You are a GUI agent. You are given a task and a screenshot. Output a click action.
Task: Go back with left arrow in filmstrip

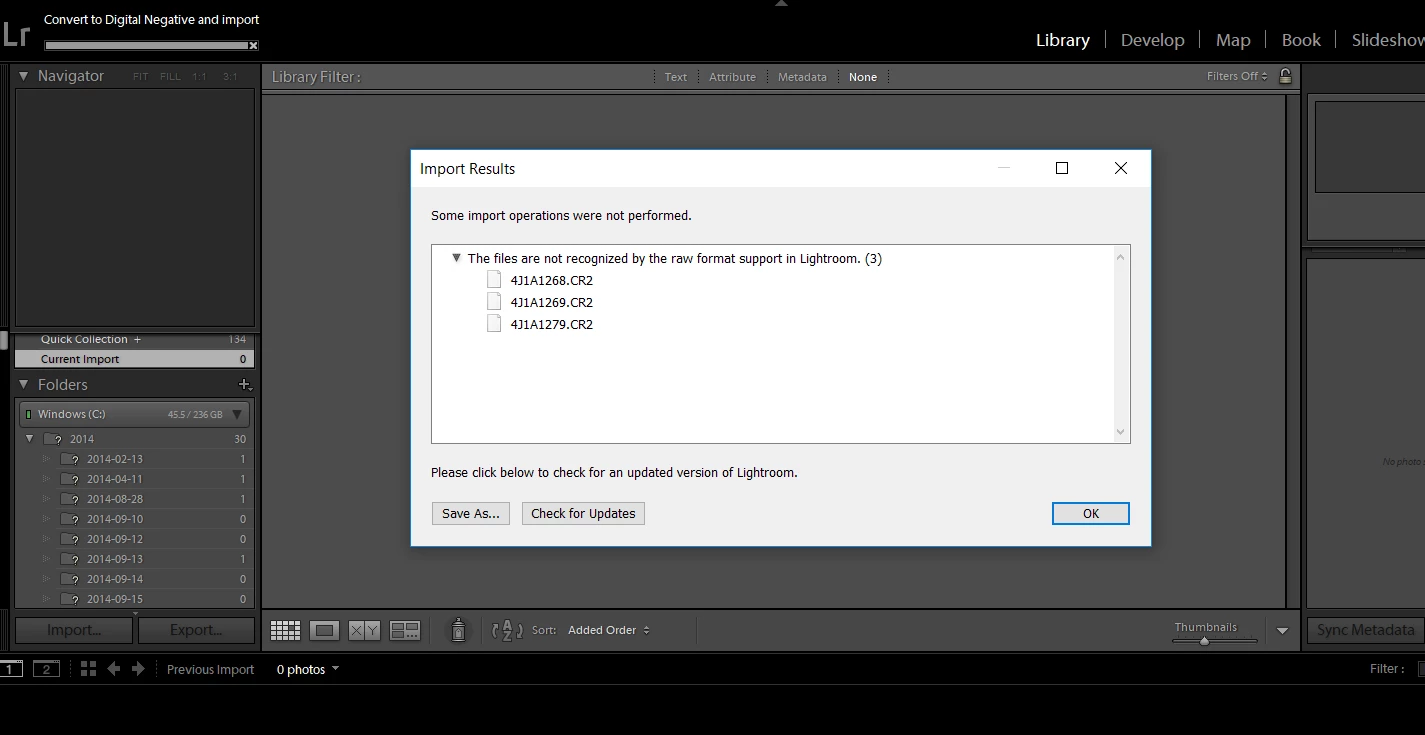click(x=114, y=669)
